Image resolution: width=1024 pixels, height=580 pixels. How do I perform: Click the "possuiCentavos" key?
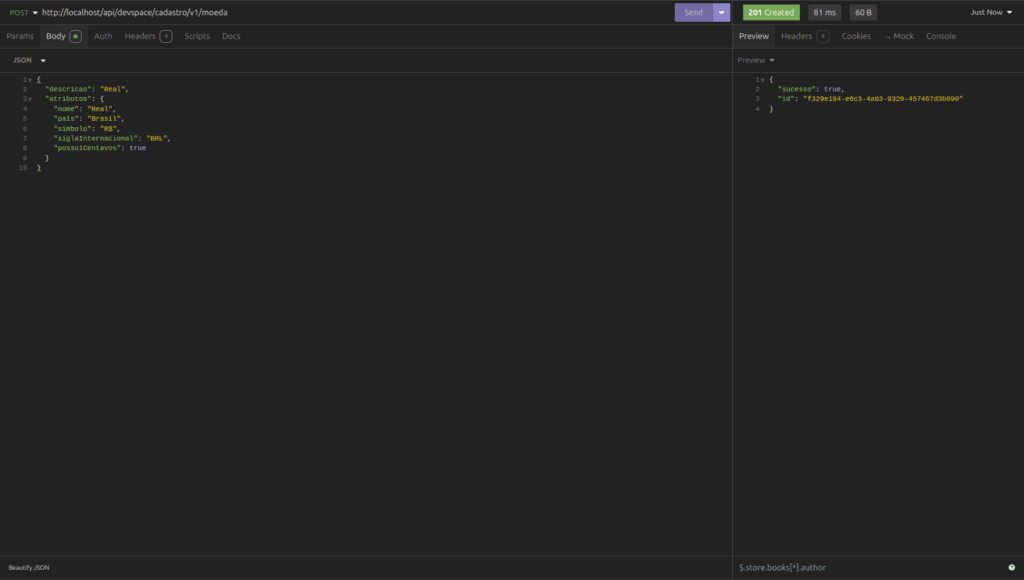[87, 148]
